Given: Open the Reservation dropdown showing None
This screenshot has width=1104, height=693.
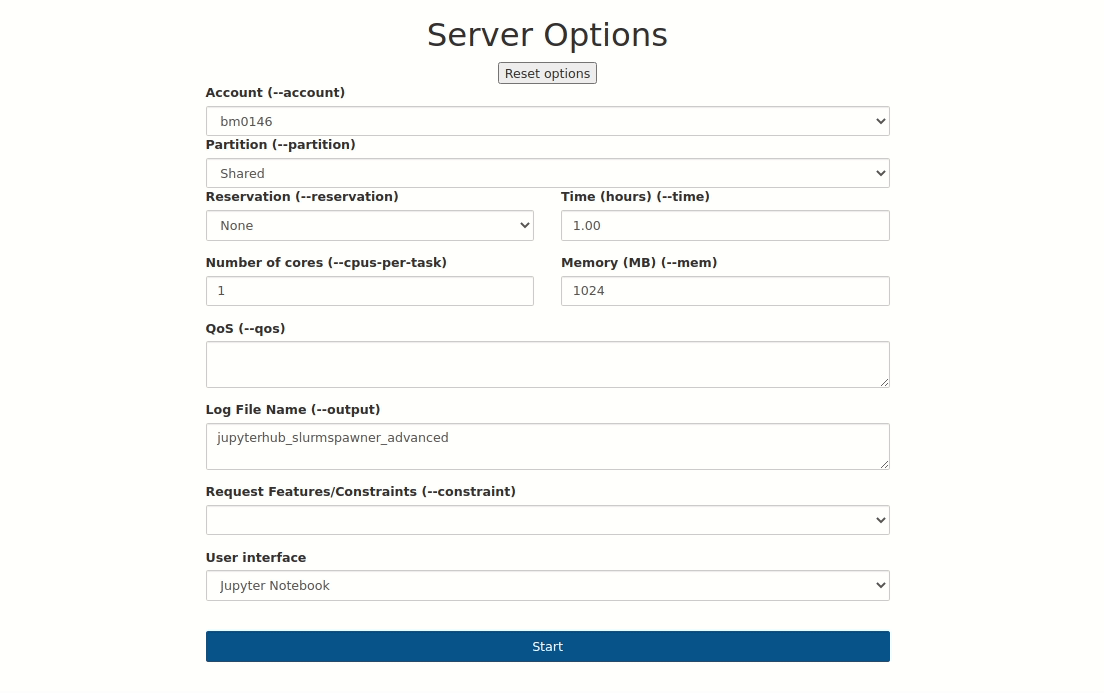Looking at the screenshot, I should [370, 225].
